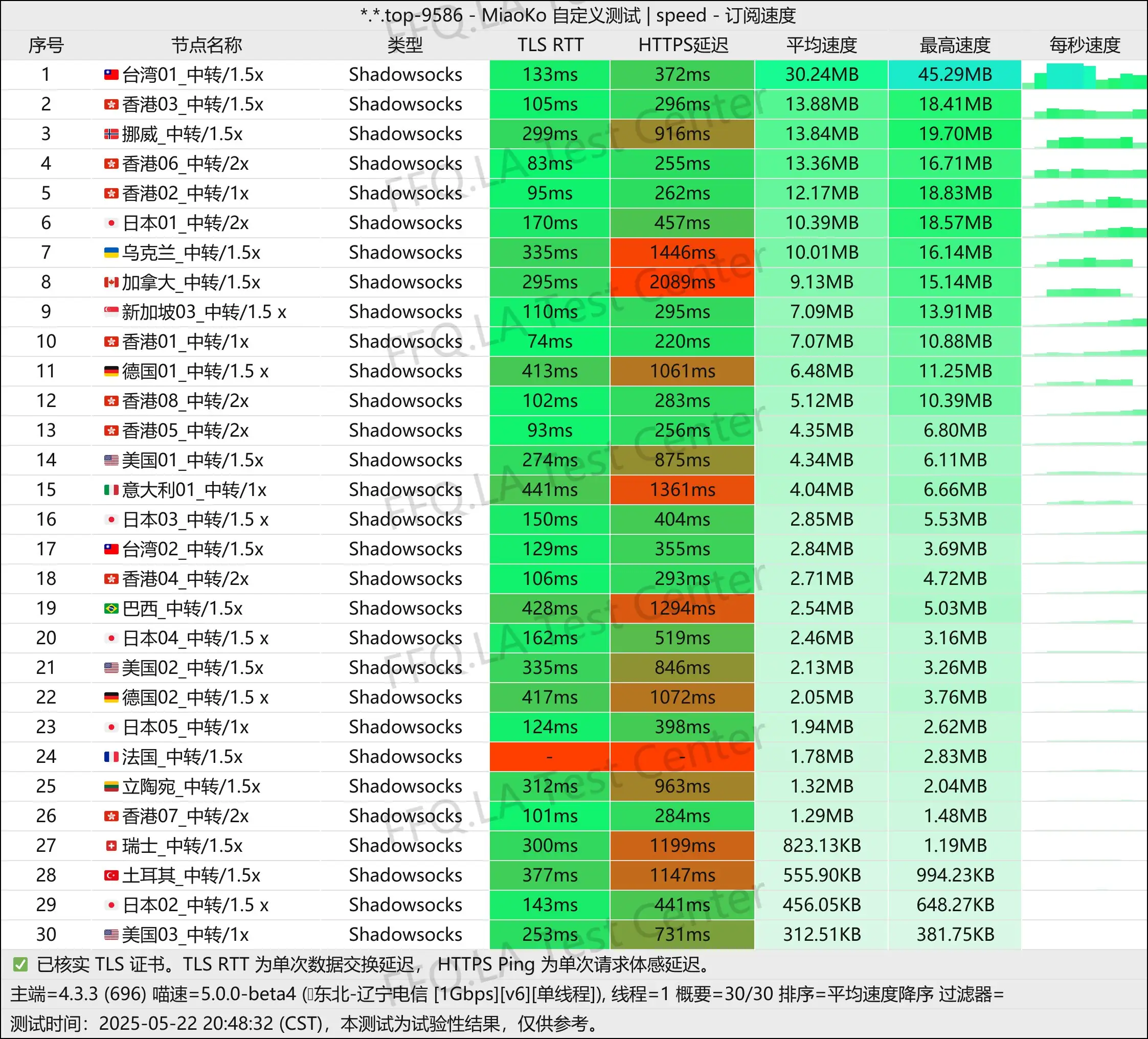Click node name 香港02_中转/1x
This screenshot has height=1039, width=1148.
click(x=185, y=193)
